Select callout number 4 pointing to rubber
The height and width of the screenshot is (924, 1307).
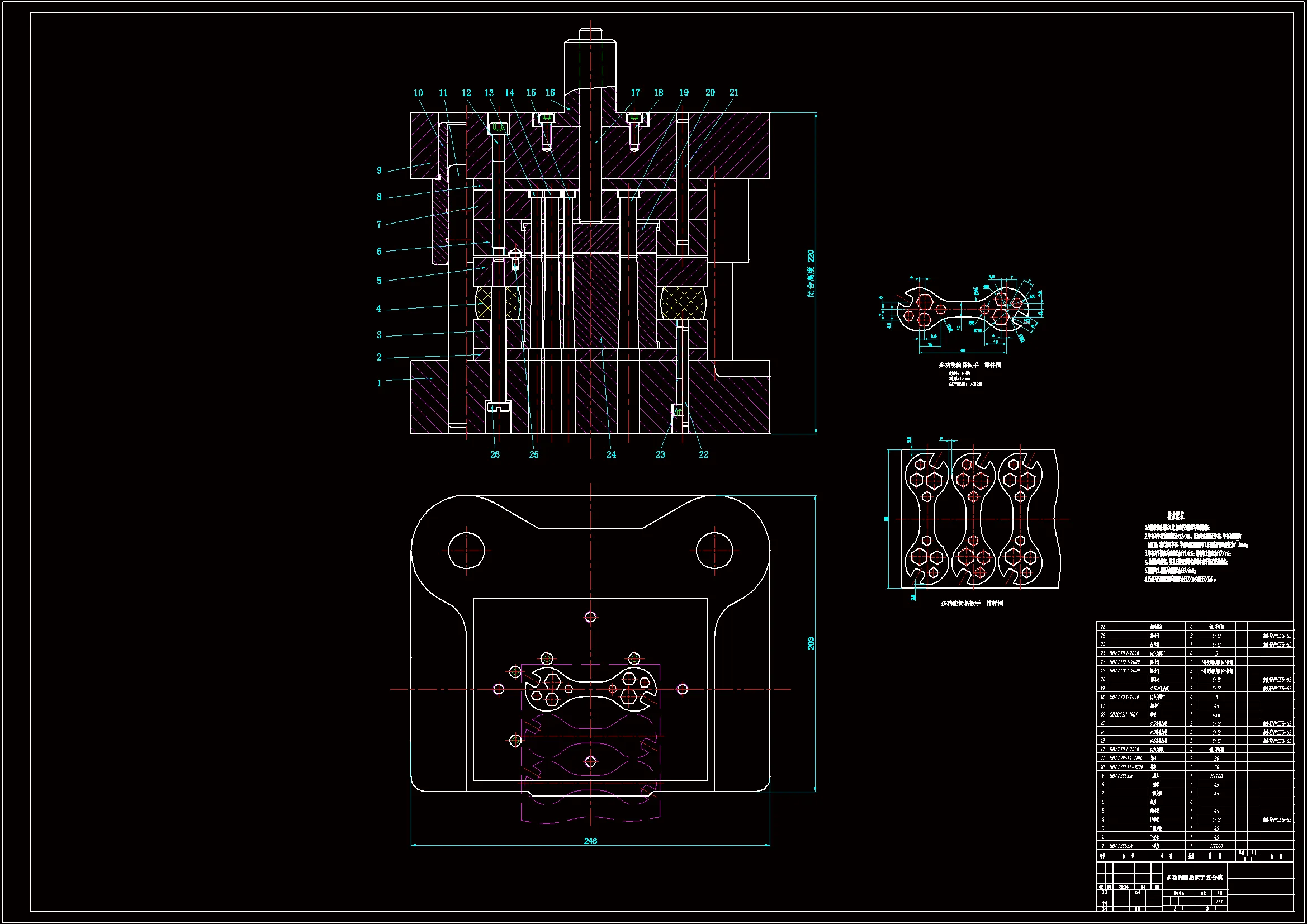click(378, 309)
